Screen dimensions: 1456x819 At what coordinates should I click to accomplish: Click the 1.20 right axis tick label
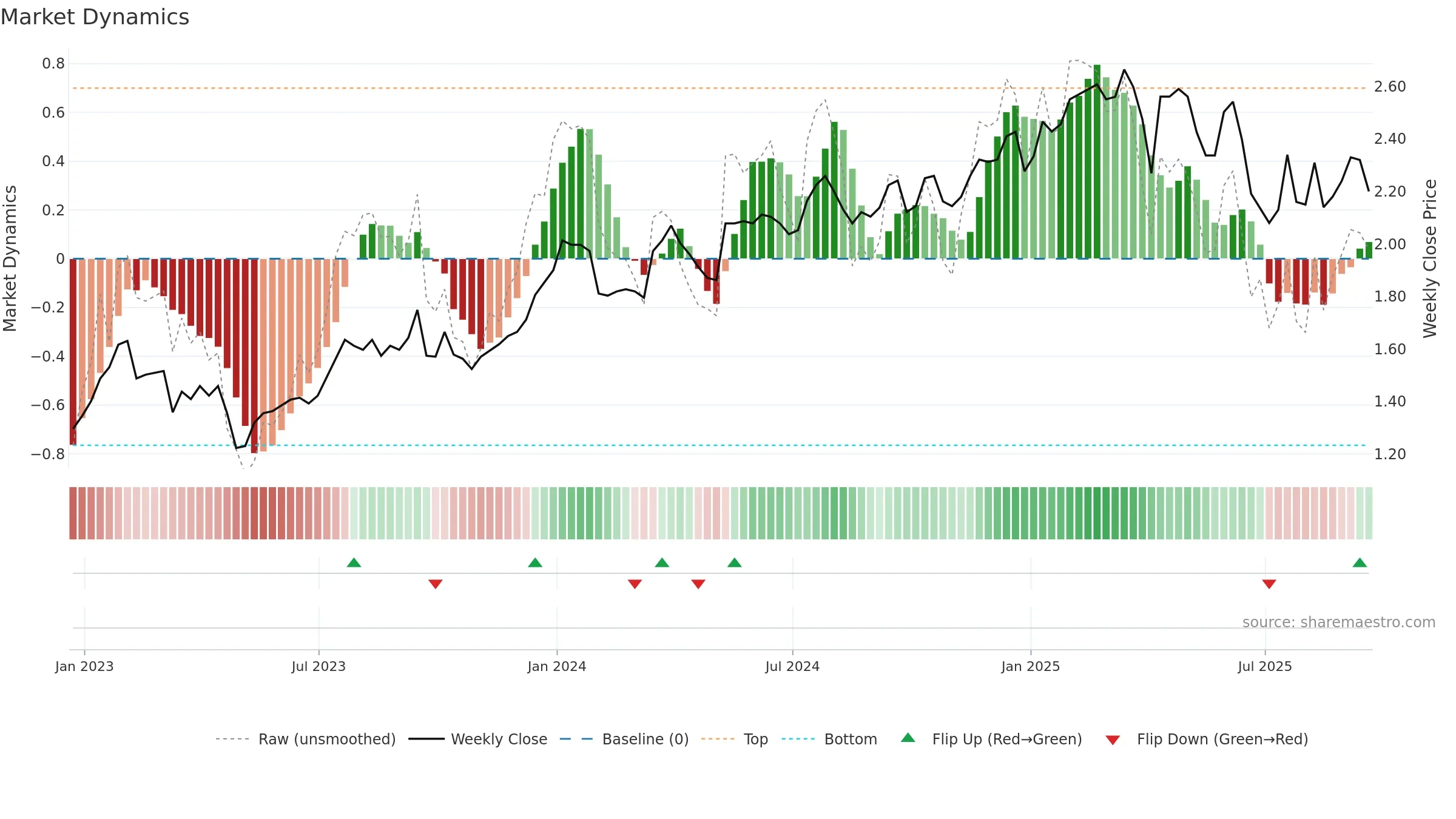[1390, 454]
